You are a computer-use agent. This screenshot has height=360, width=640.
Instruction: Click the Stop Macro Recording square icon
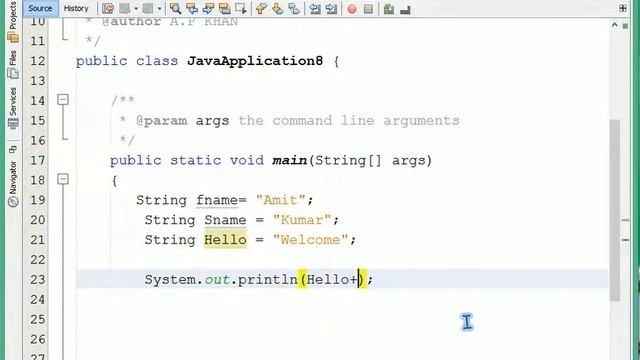tap(368, 9)
